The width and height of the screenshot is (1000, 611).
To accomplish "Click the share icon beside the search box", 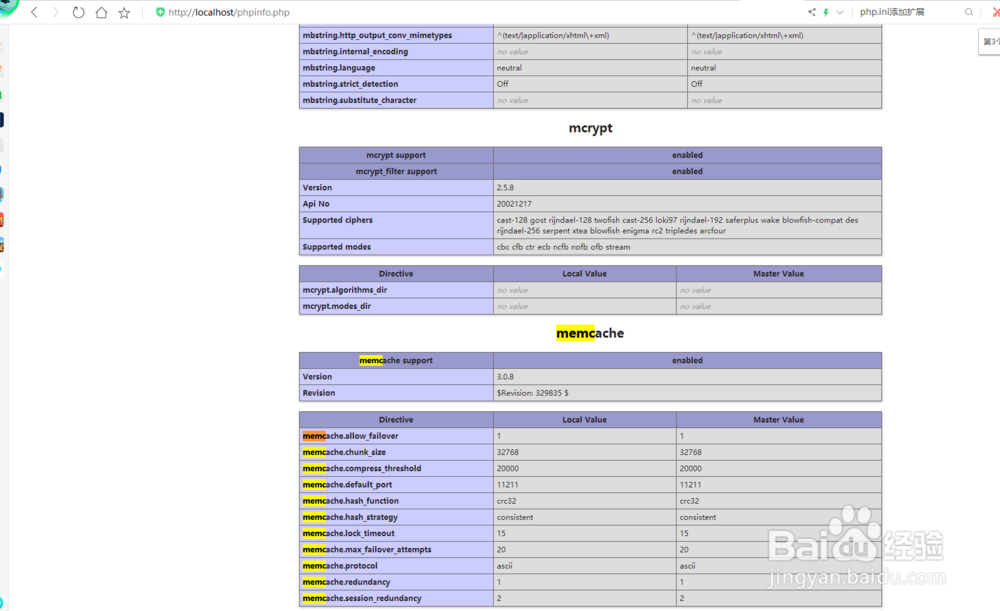I will 812,12.
